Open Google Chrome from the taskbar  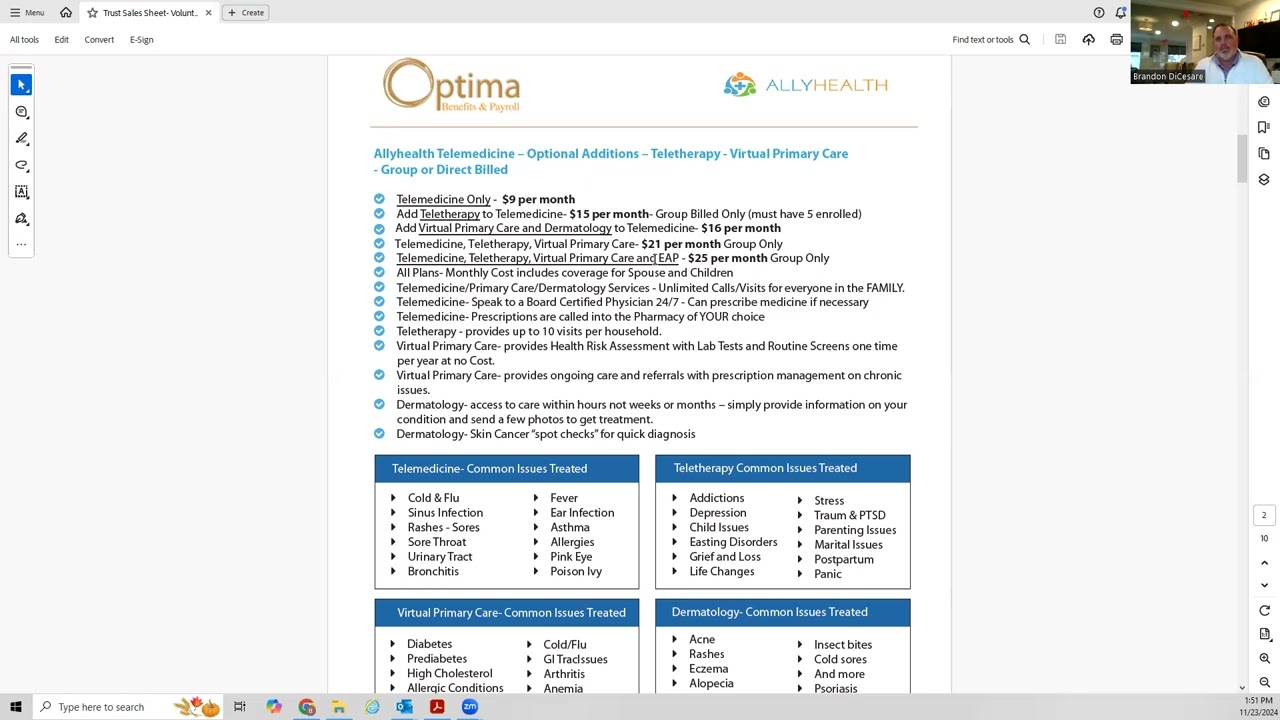pos(306,707)
